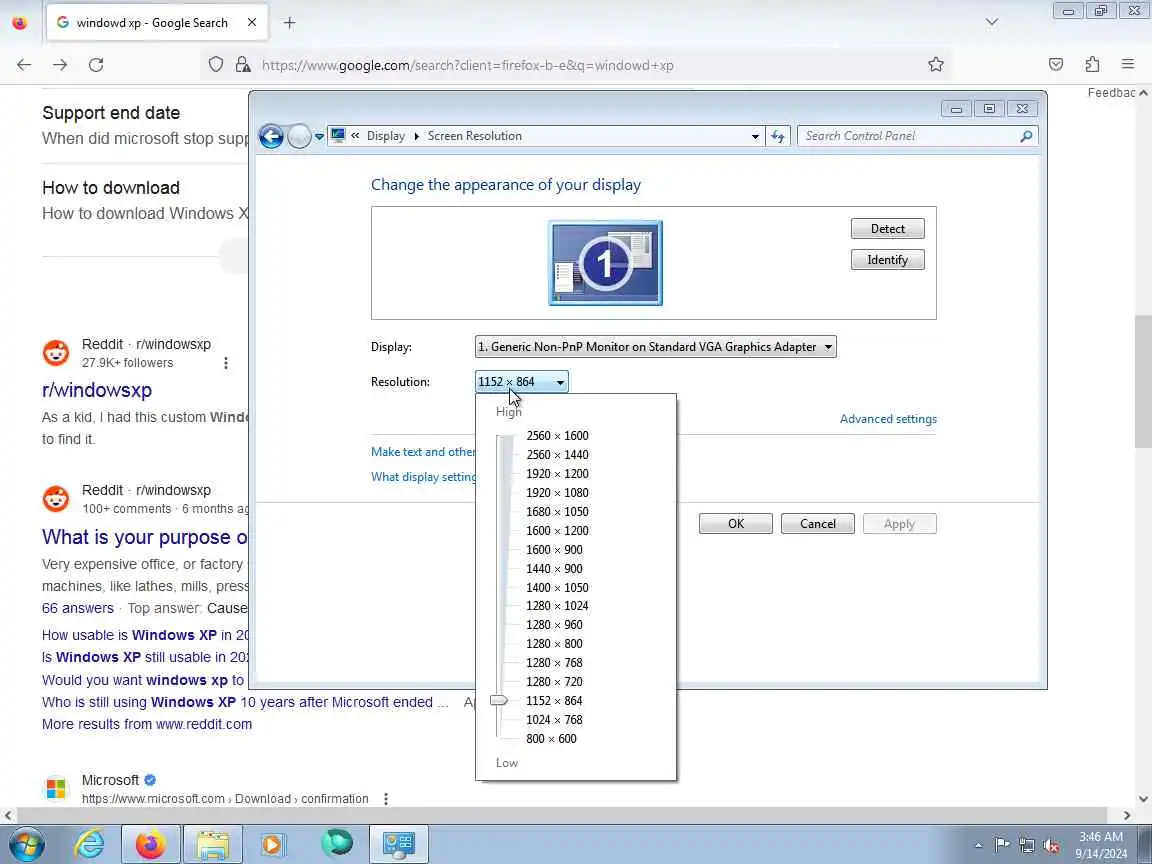This screenshot has height=864, width=1152.
Task: Click the Detect button
Action: (x=888, y=228)
